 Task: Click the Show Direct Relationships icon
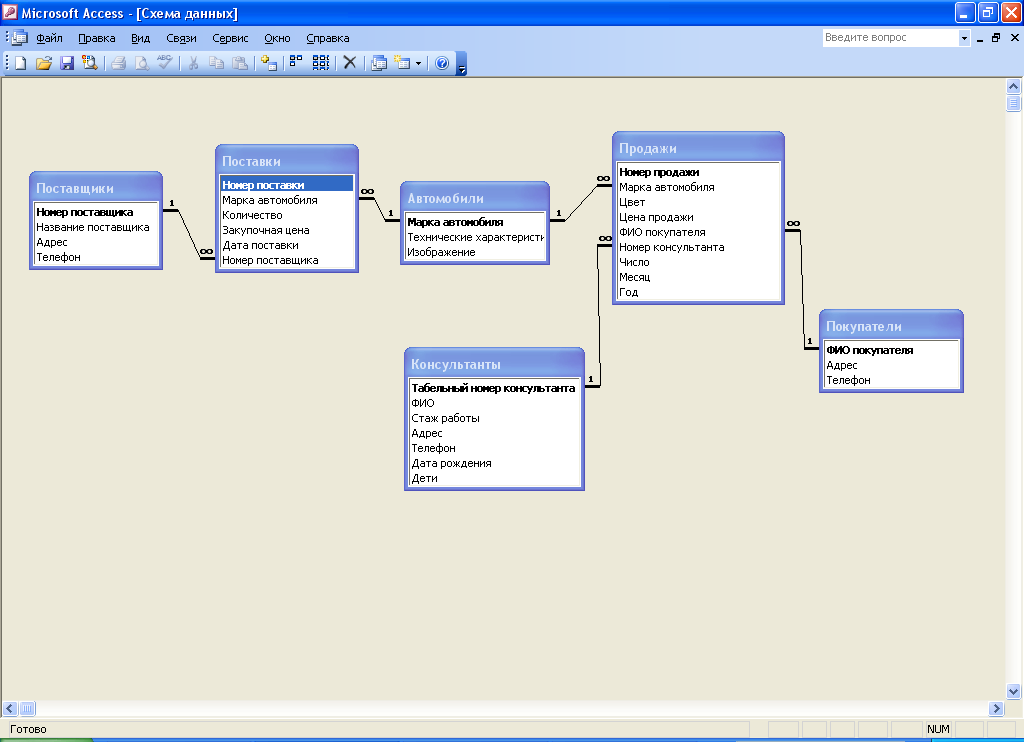tap(296, 63)
